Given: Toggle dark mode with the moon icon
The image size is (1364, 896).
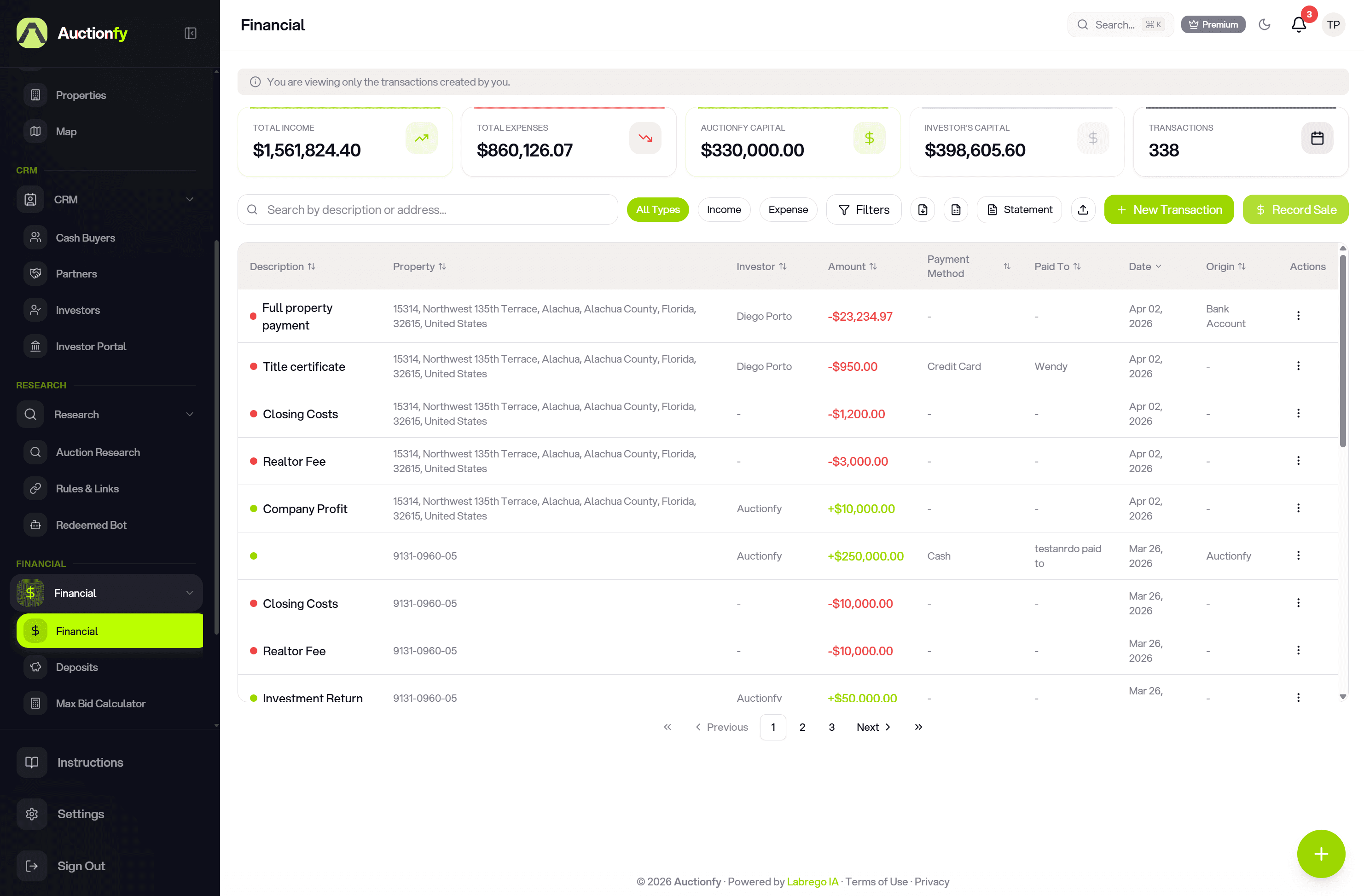Looking at the screenshot, I should tap(1264, 25).
